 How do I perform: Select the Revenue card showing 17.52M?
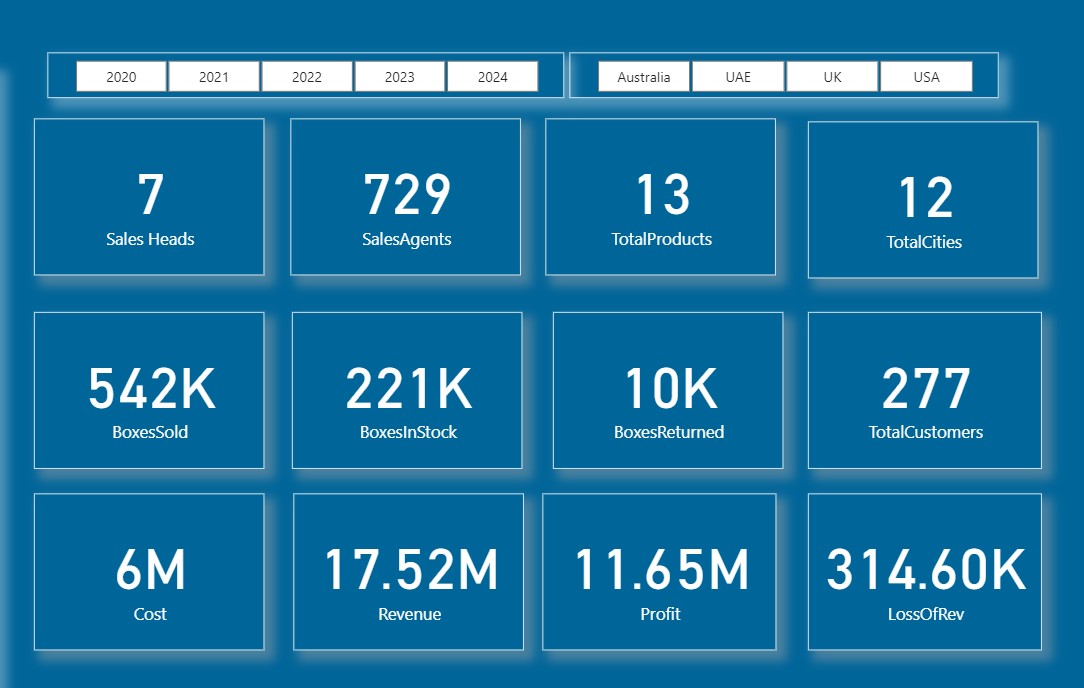[408, 571]
